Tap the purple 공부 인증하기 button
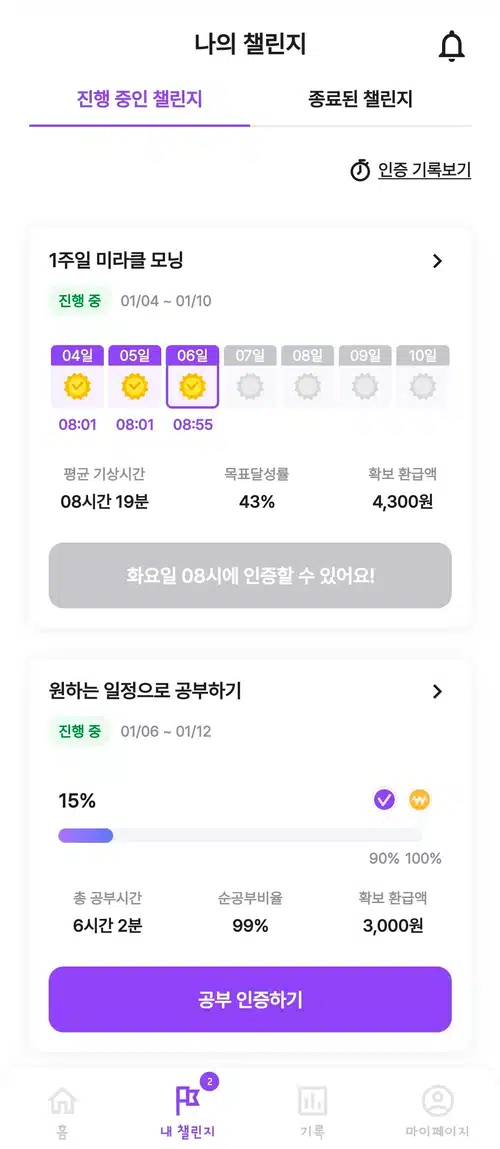 [x=250, y=1000]
